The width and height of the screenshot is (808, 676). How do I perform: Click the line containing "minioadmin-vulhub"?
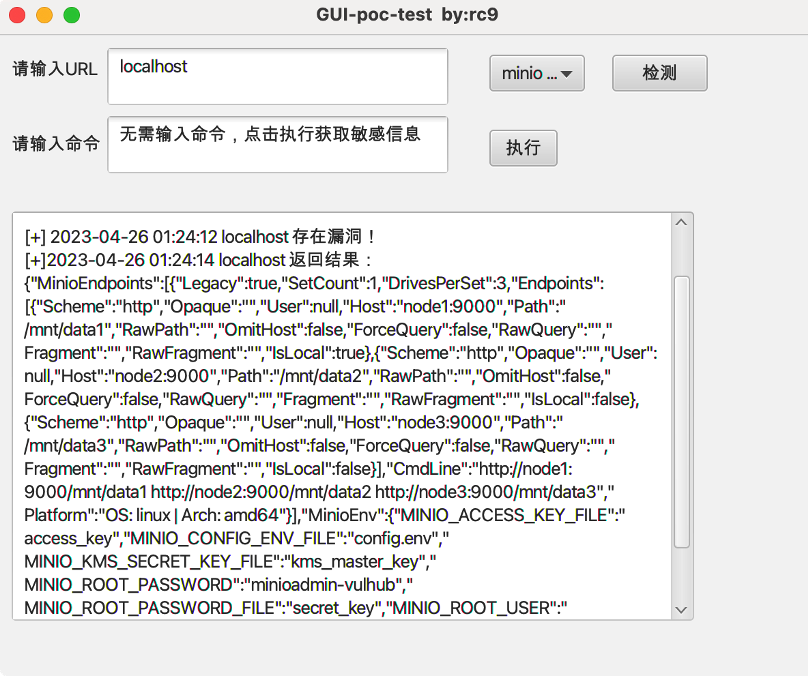point(218,584)
